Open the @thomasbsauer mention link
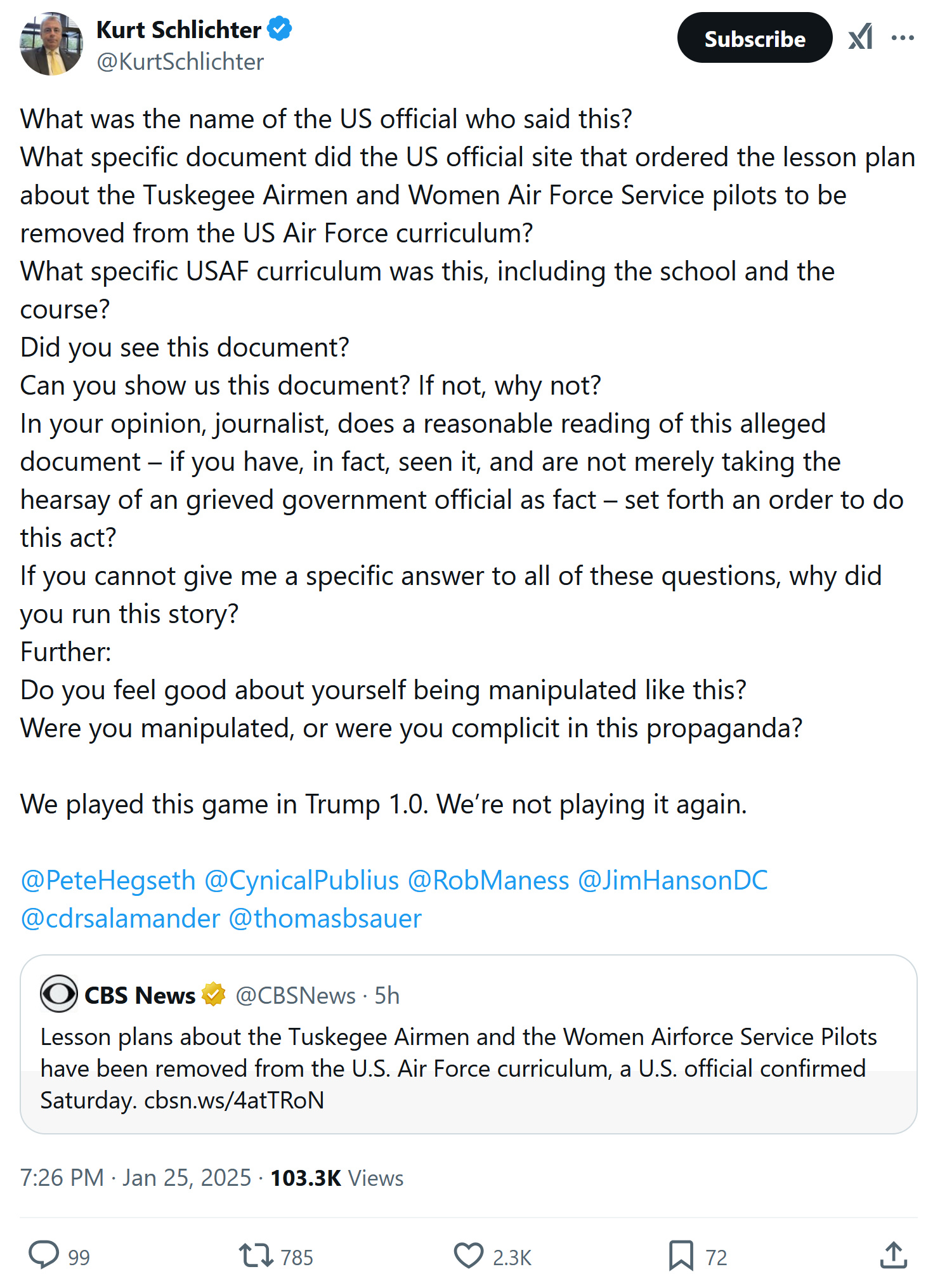 [325, 919]
